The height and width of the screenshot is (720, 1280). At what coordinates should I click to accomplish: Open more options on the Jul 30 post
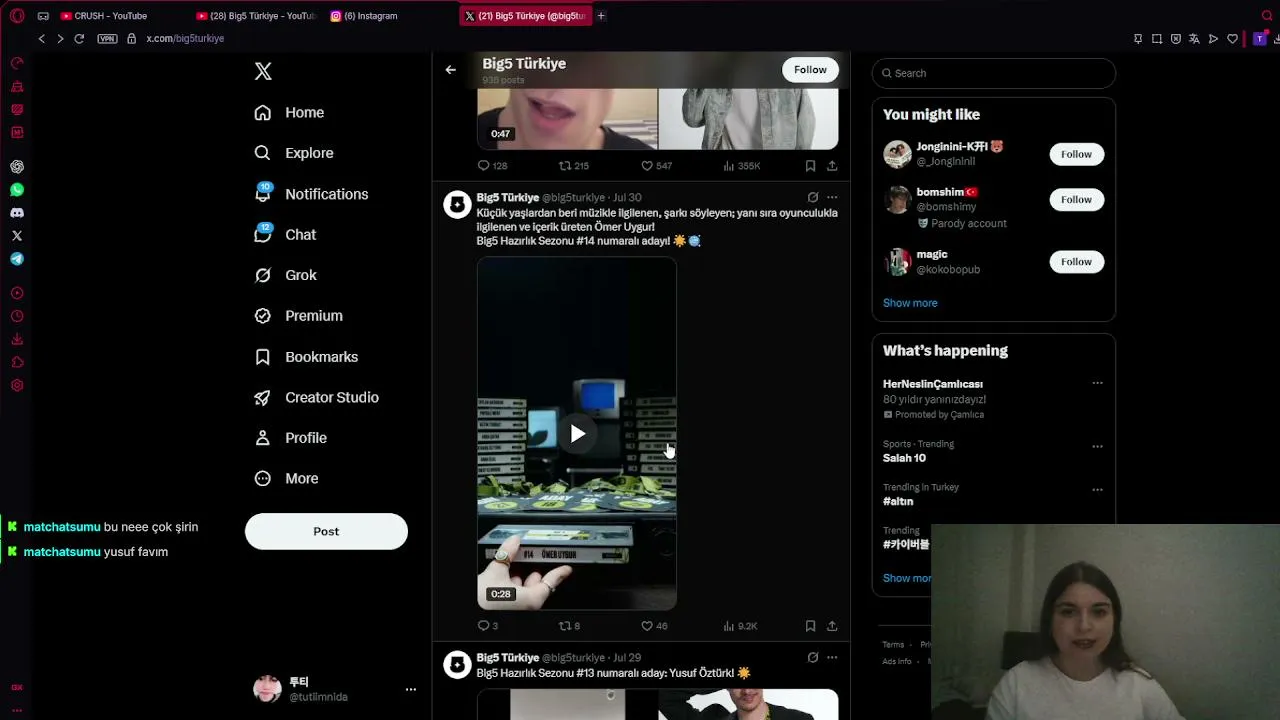(x=832, y=197)
